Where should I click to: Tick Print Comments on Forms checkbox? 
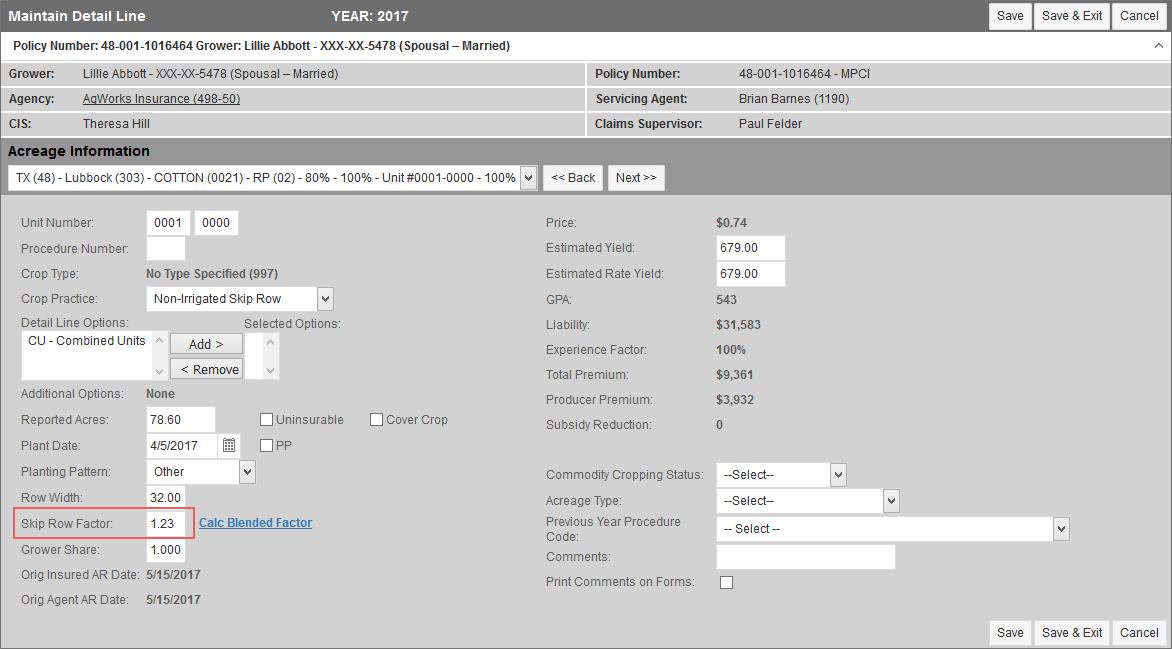coord(726,582)
